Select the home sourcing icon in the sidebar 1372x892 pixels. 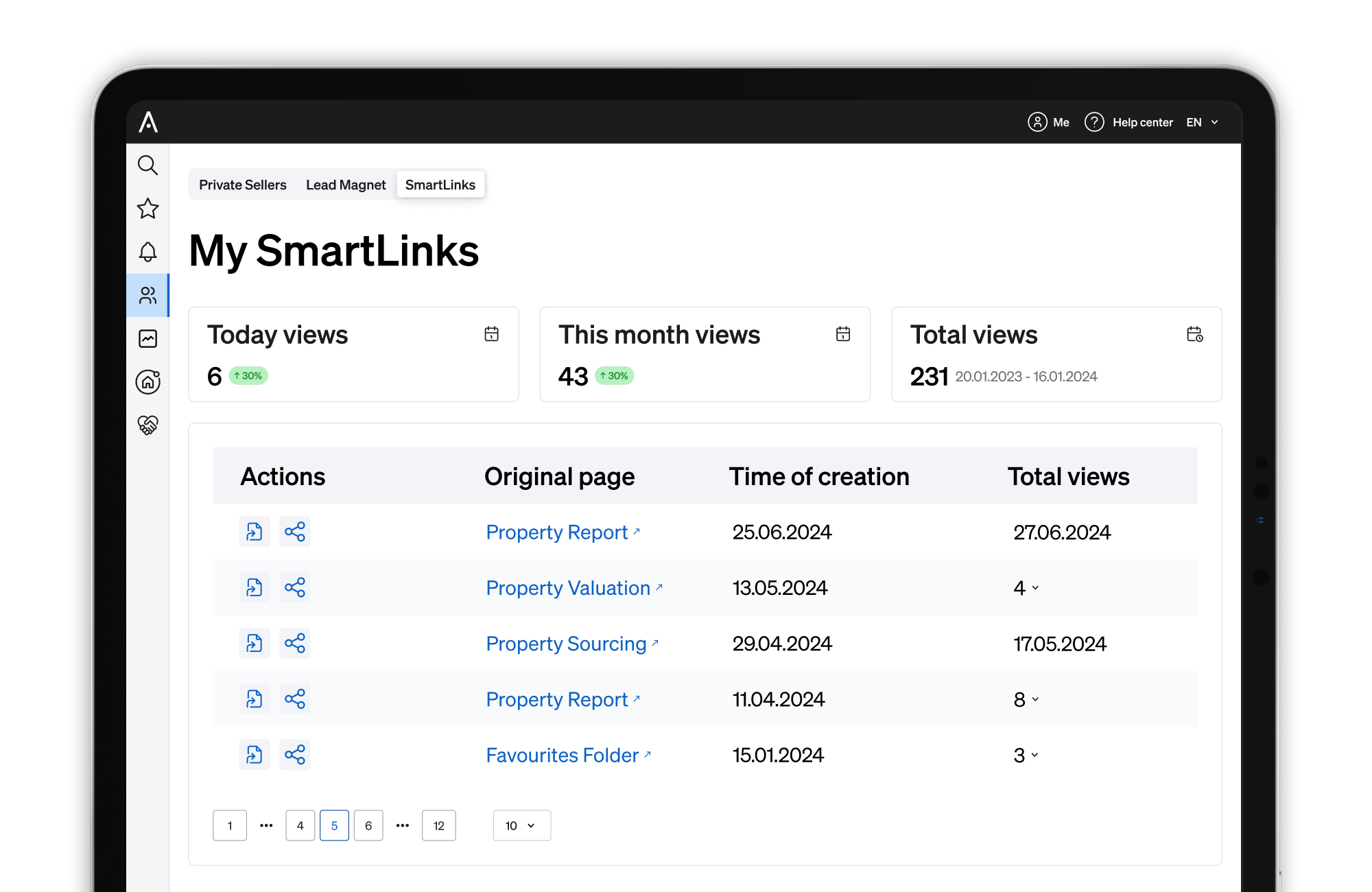[x=147, y=382]
